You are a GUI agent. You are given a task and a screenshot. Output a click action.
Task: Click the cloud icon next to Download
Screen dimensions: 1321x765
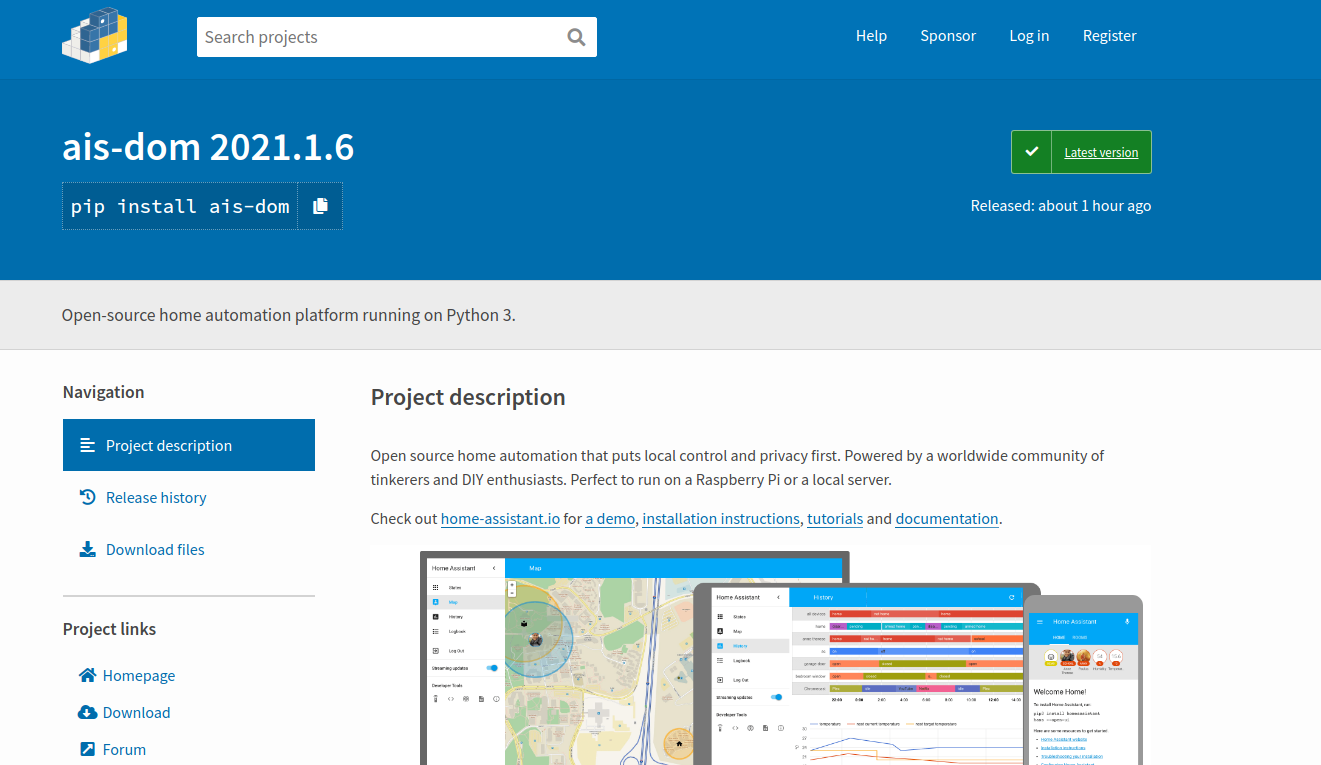[x=88, y=712]
